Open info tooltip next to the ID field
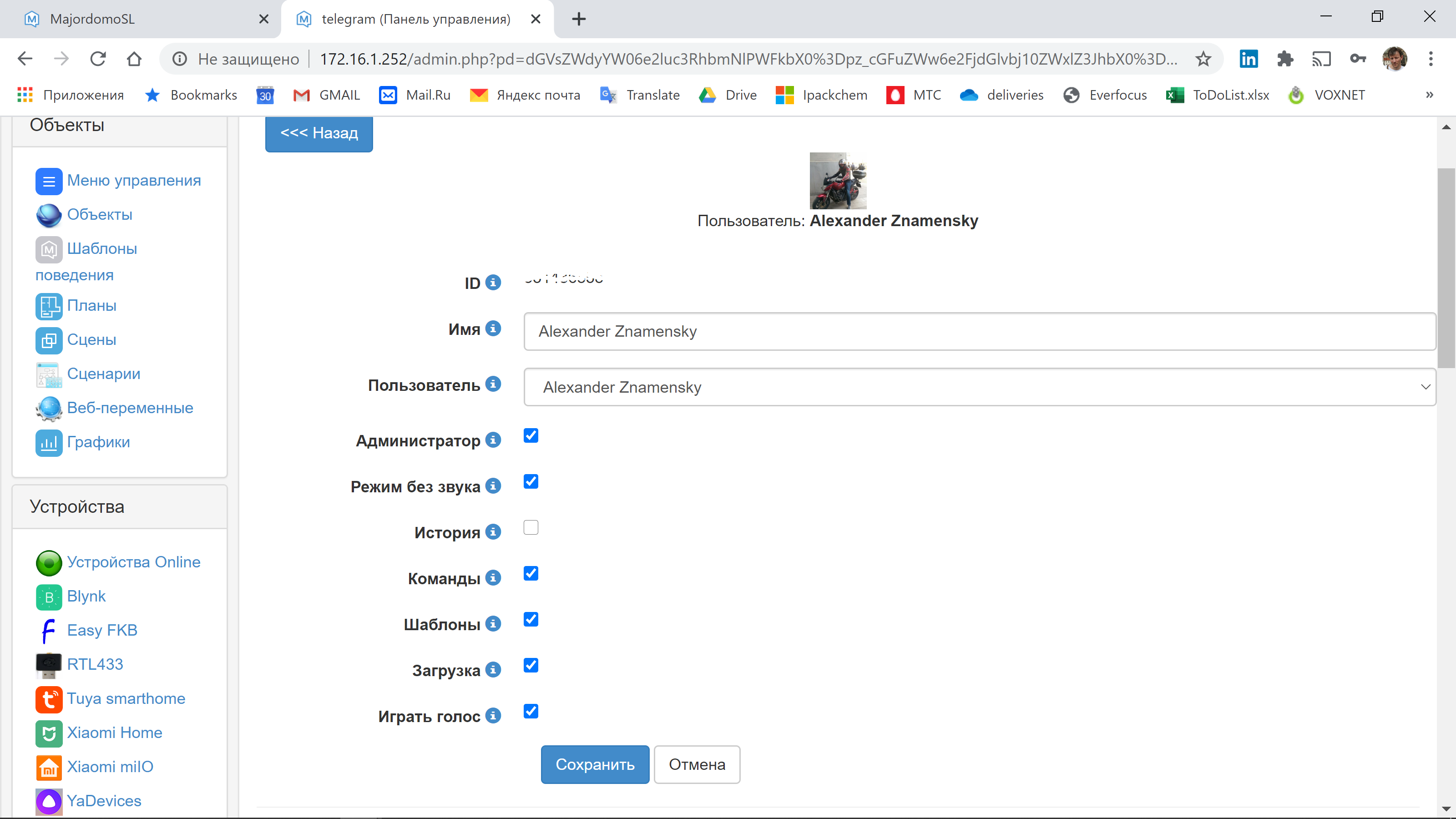 [x=494, y=282]
